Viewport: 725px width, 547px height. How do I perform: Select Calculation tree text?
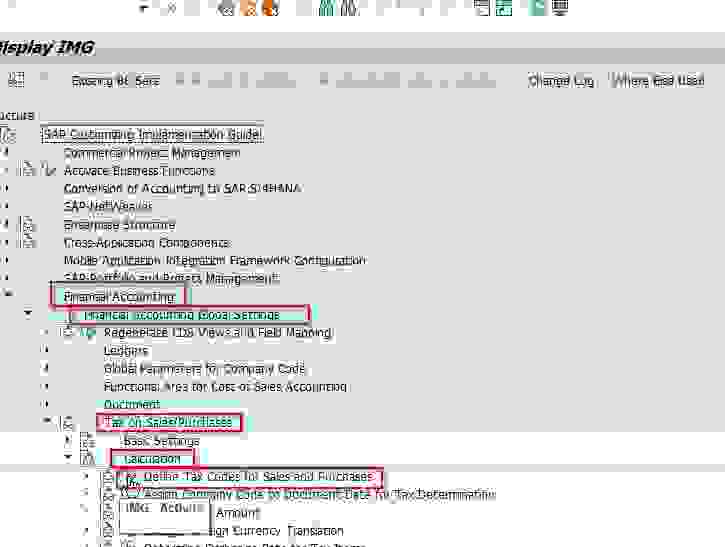pos(152,459)
